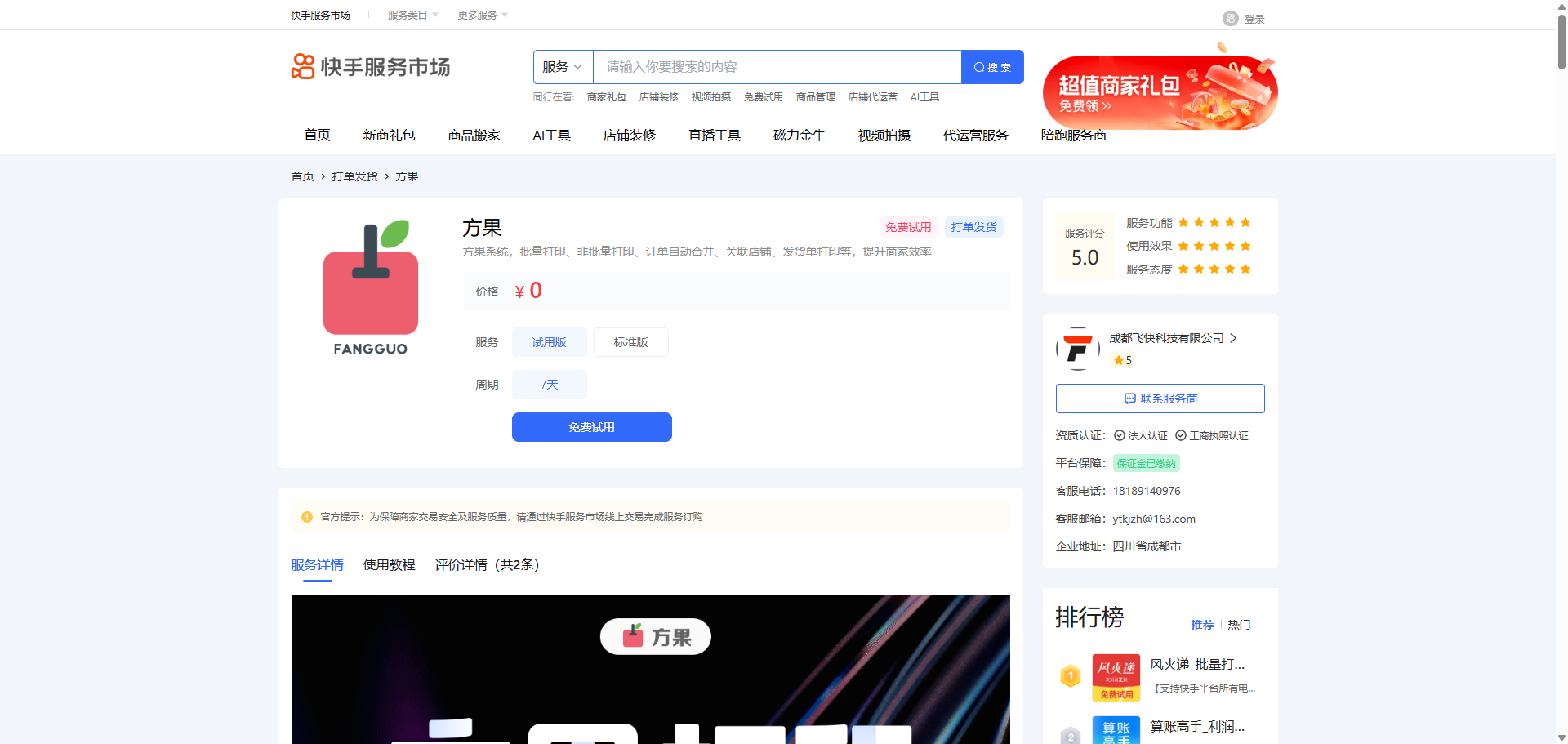Click suggested search term 店铺装修
This screenshot has width=1568, height=744.
click(x=659, y=97)
